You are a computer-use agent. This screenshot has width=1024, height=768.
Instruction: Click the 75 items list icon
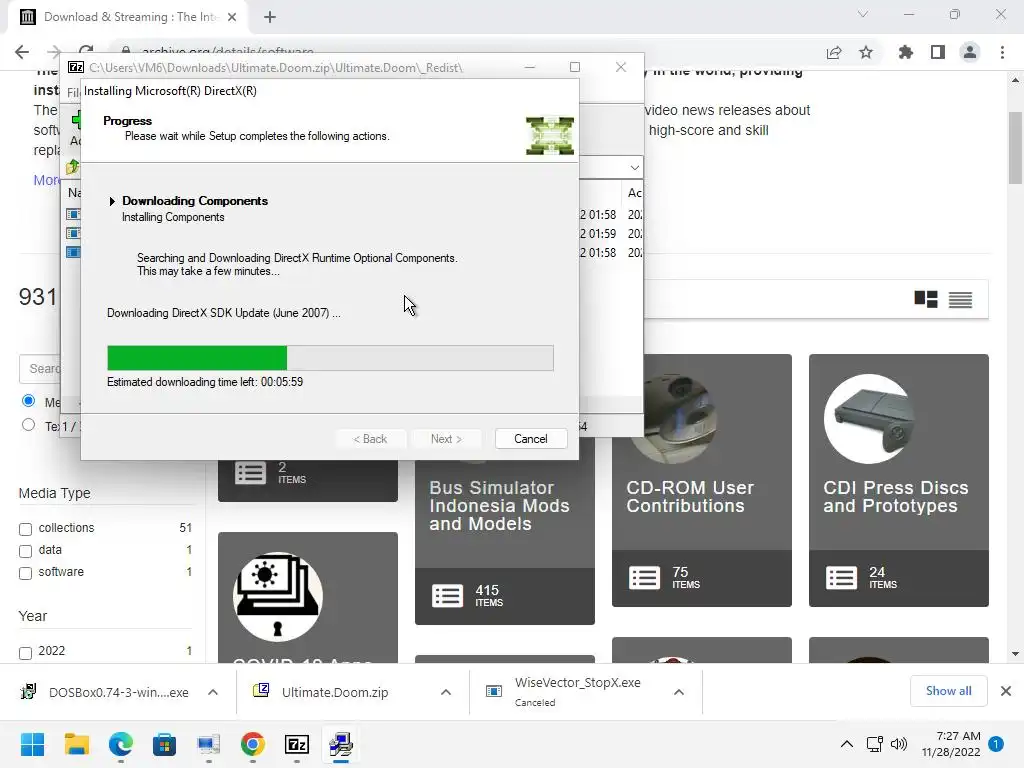point(644,578)
